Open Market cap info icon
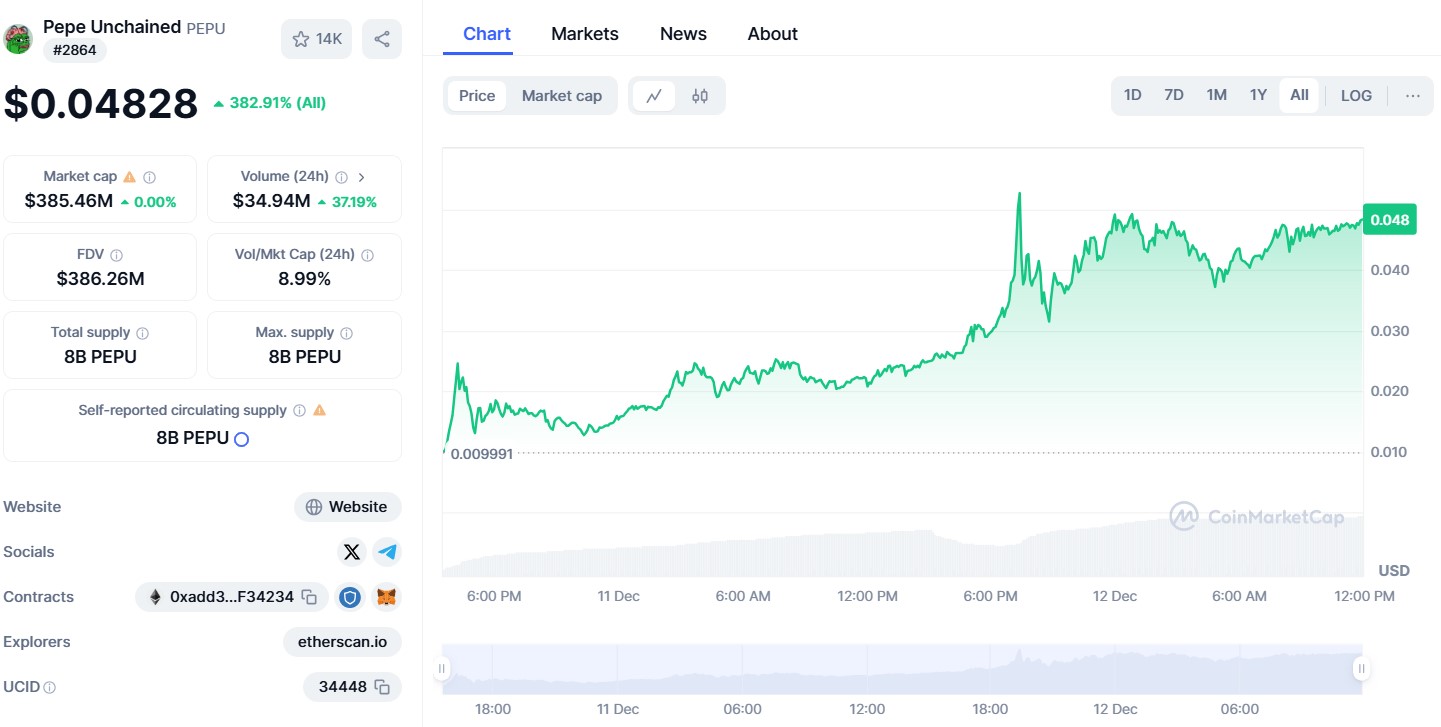 [149, 177]
